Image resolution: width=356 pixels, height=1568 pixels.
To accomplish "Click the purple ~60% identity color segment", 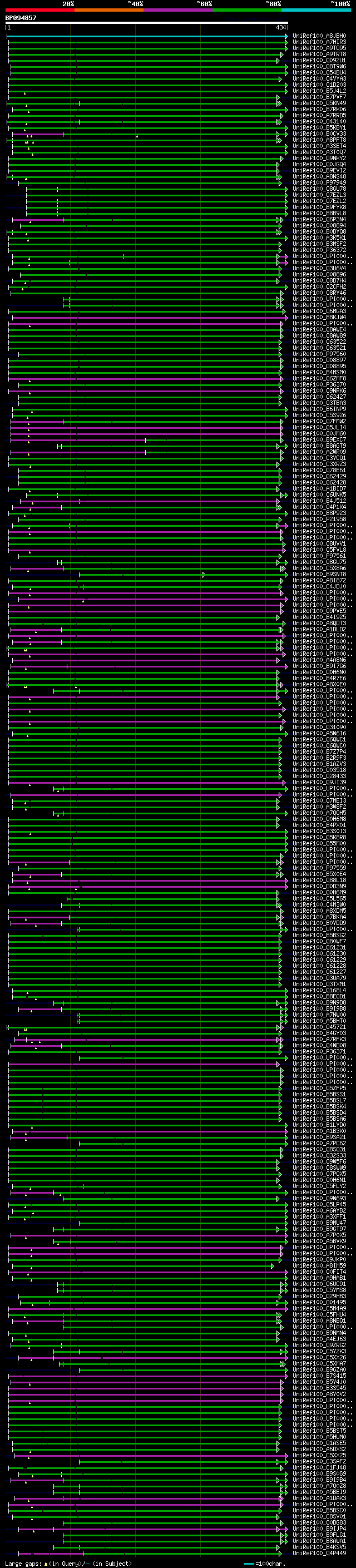I will [x=177, y=10].
